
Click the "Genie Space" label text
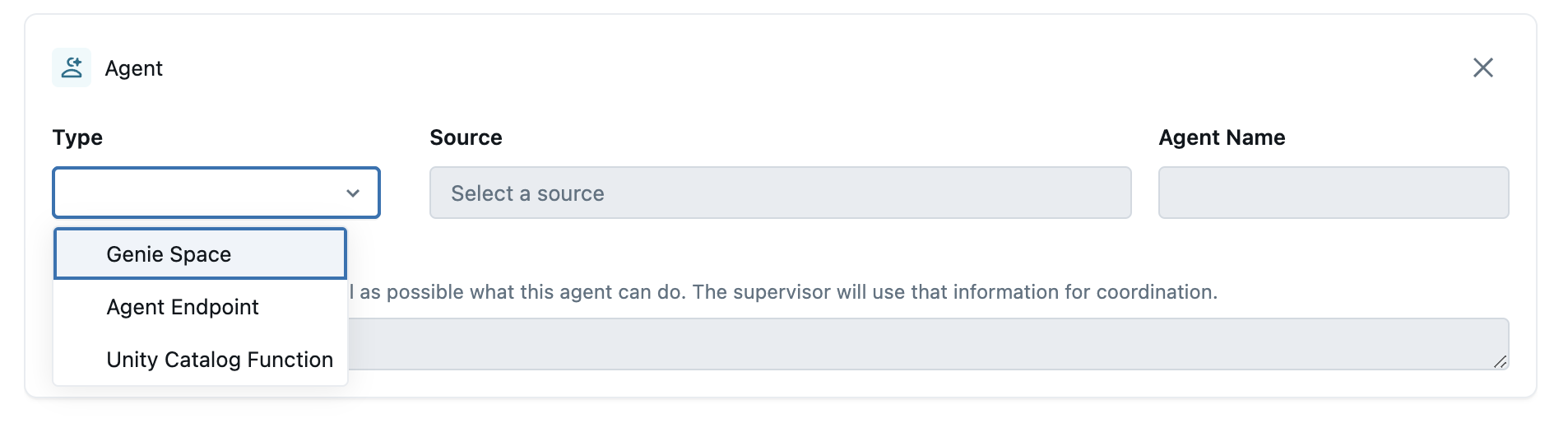(x=169, y=254)
